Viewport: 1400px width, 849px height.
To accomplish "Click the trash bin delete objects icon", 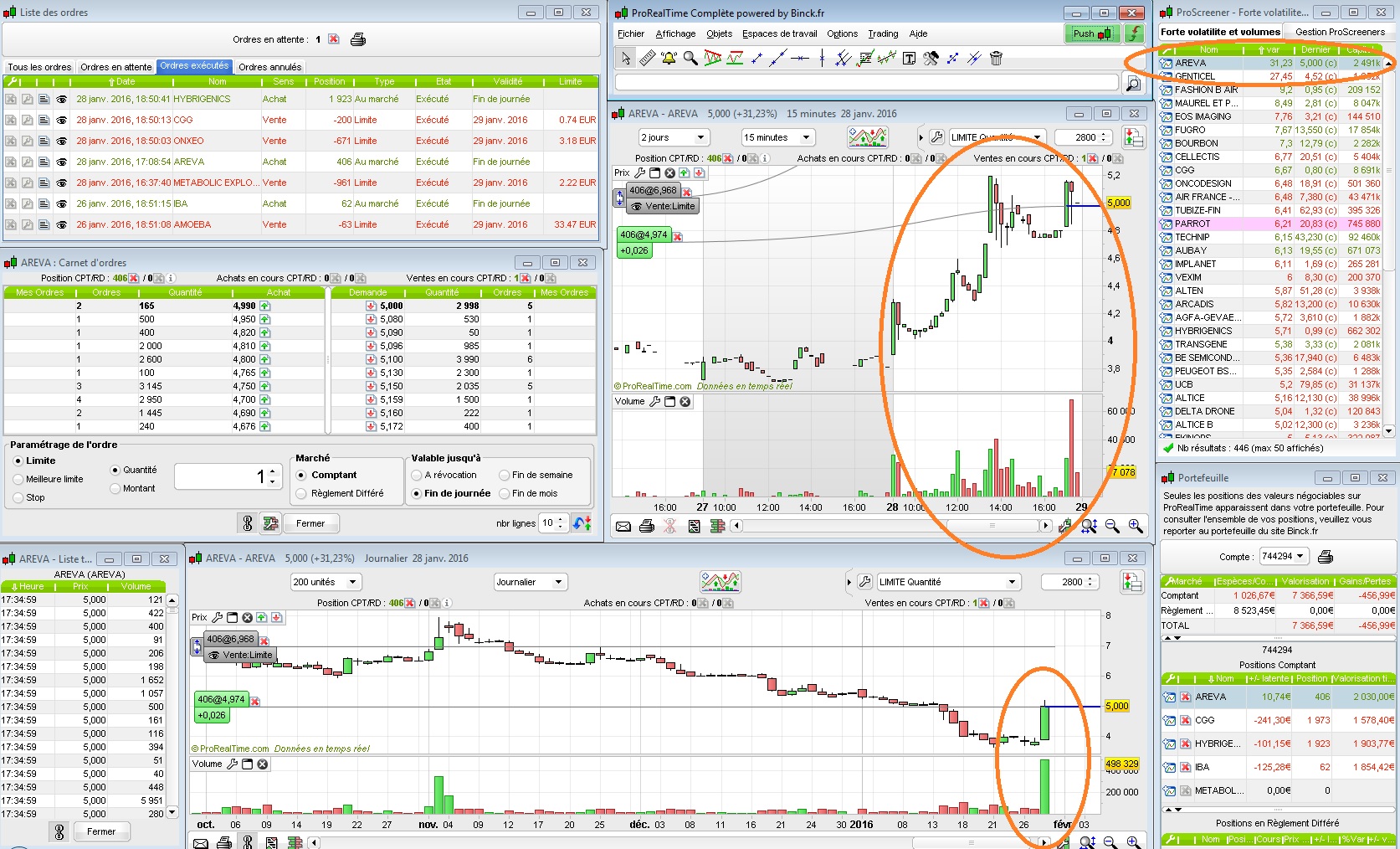I will pos(996,58).
